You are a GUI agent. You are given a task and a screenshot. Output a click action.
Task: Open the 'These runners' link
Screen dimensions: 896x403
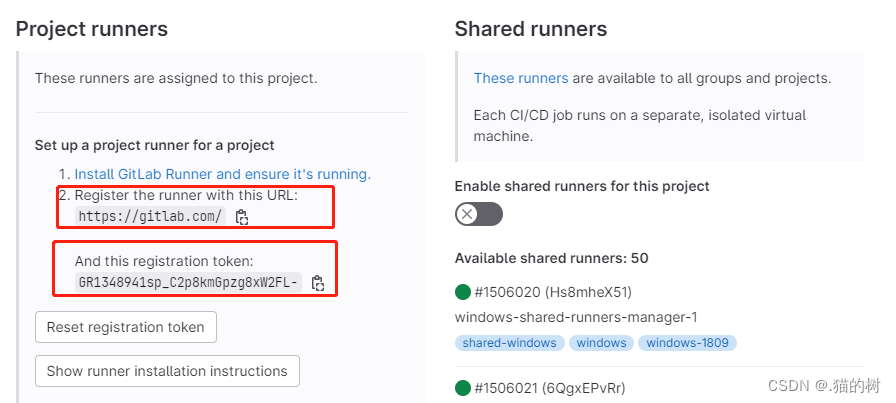(x=521, y=78)
